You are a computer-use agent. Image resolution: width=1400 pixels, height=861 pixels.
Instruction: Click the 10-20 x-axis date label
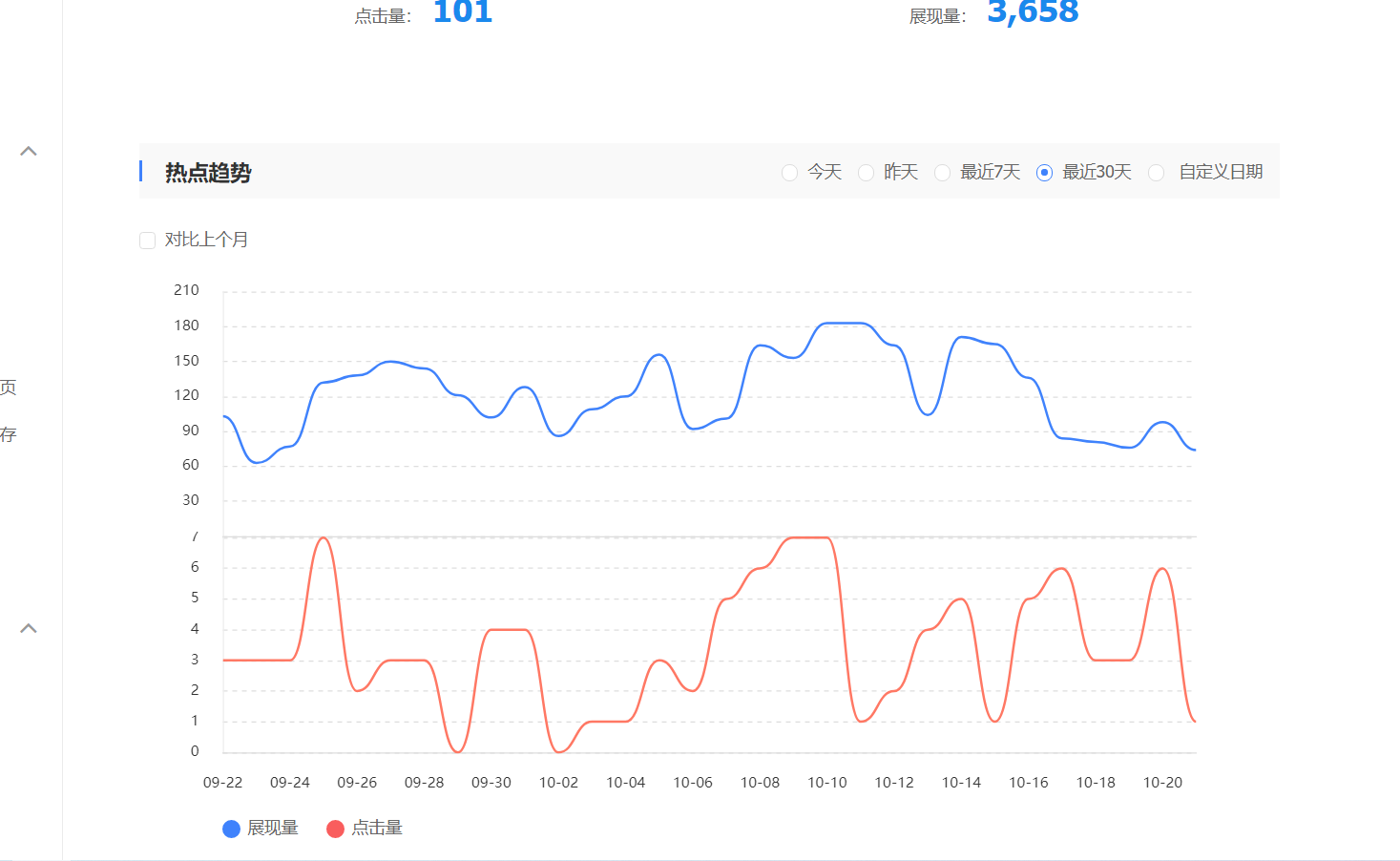coord(1163,783)
